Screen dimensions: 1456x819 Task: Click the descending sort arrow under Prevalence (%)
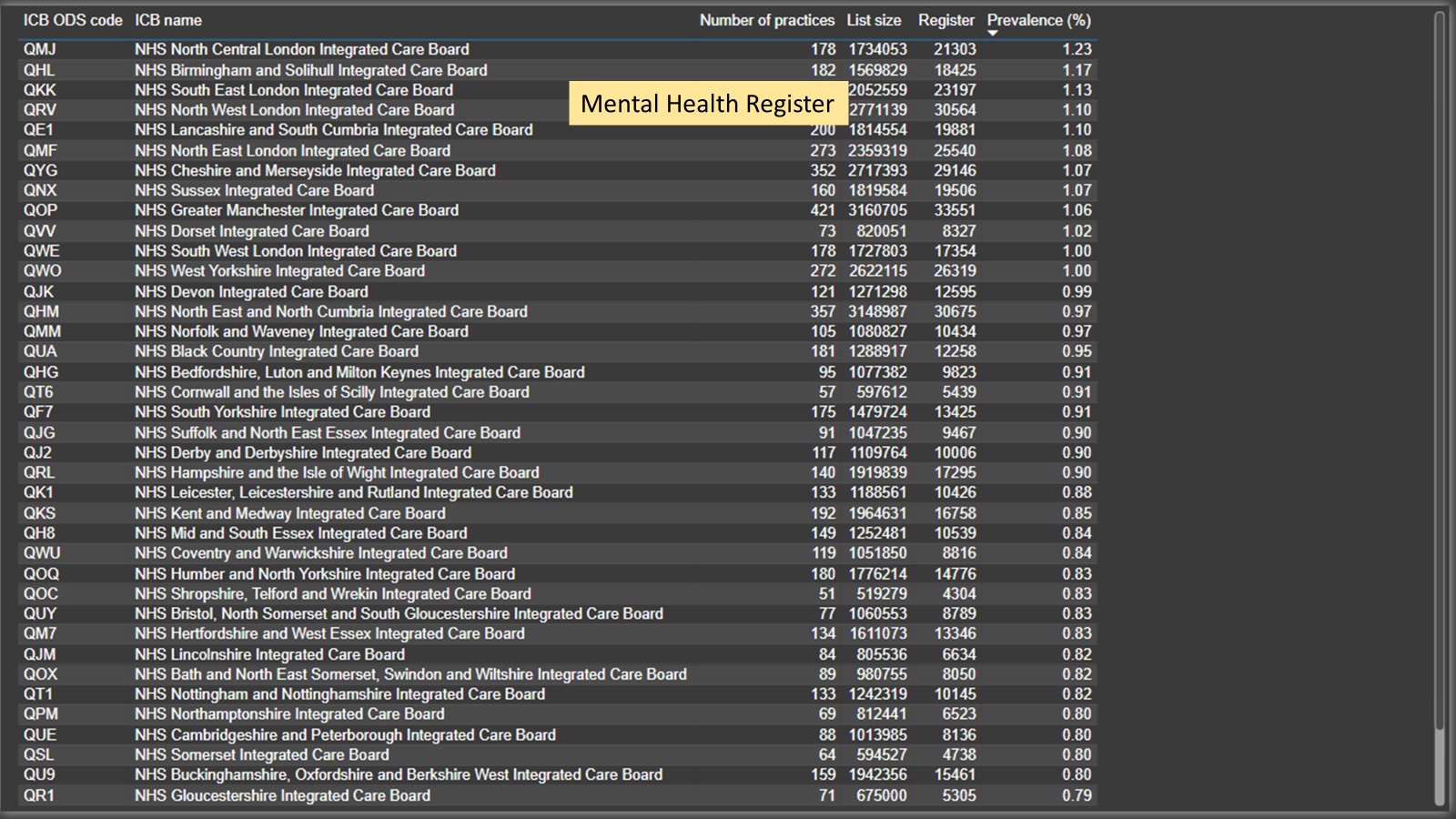pyautogui.click(x=993, y=34)
